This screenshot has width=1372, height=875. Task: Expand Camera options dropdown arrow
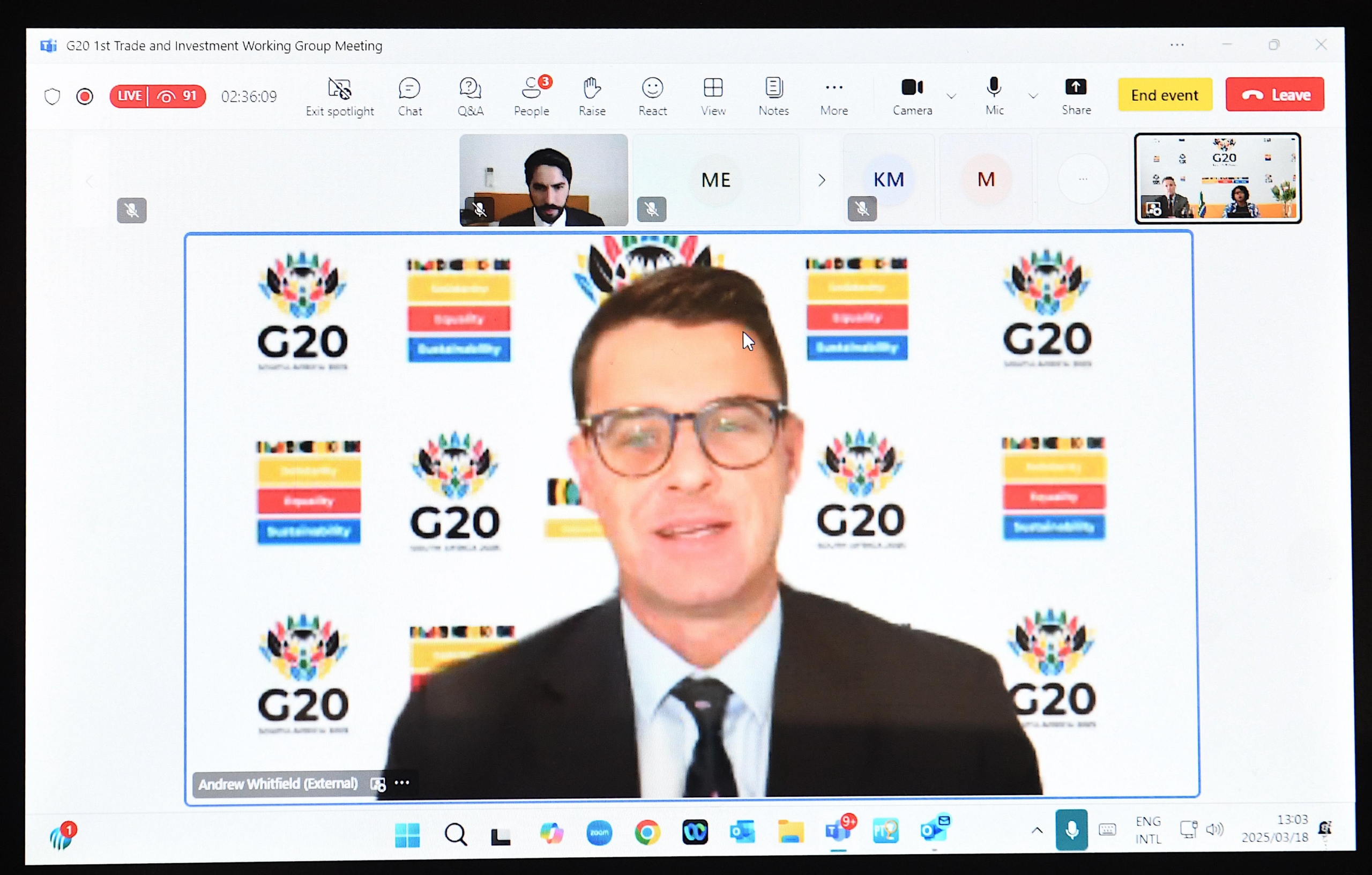coord(951,96)
